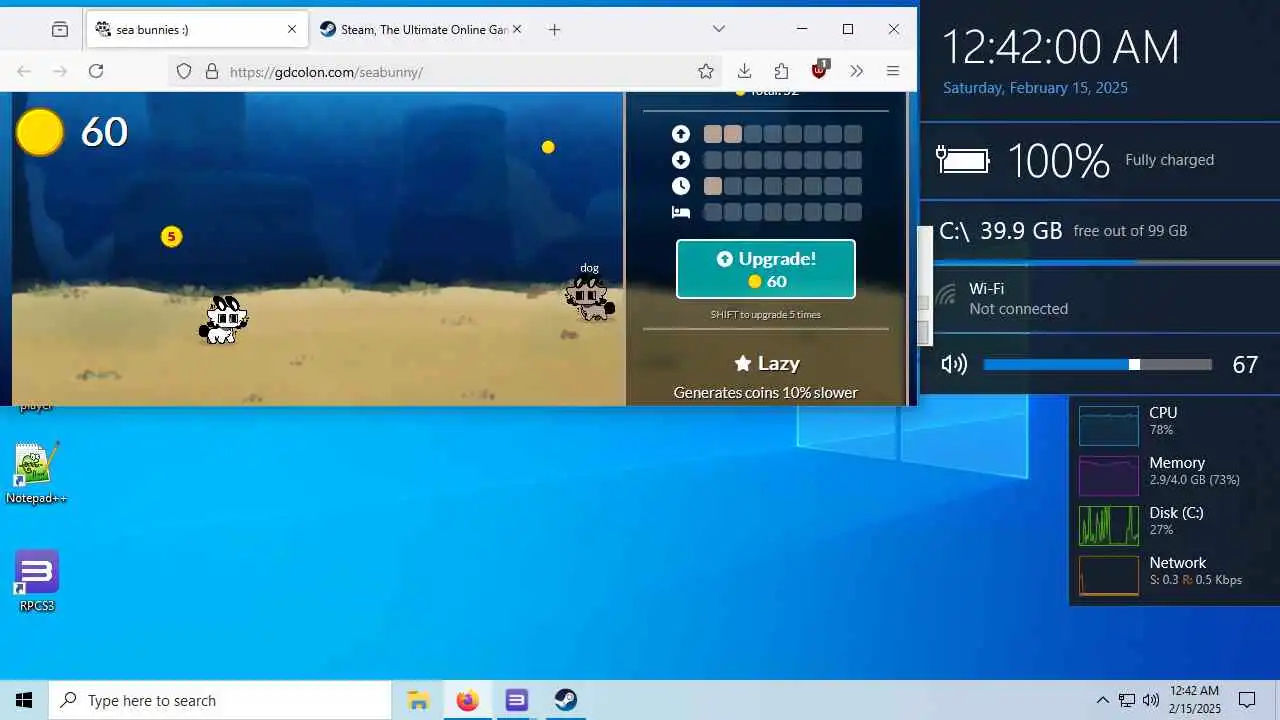Open the extensions puzzle icon
Screen dimensions: 1280x720
click(x=782, y=71)
